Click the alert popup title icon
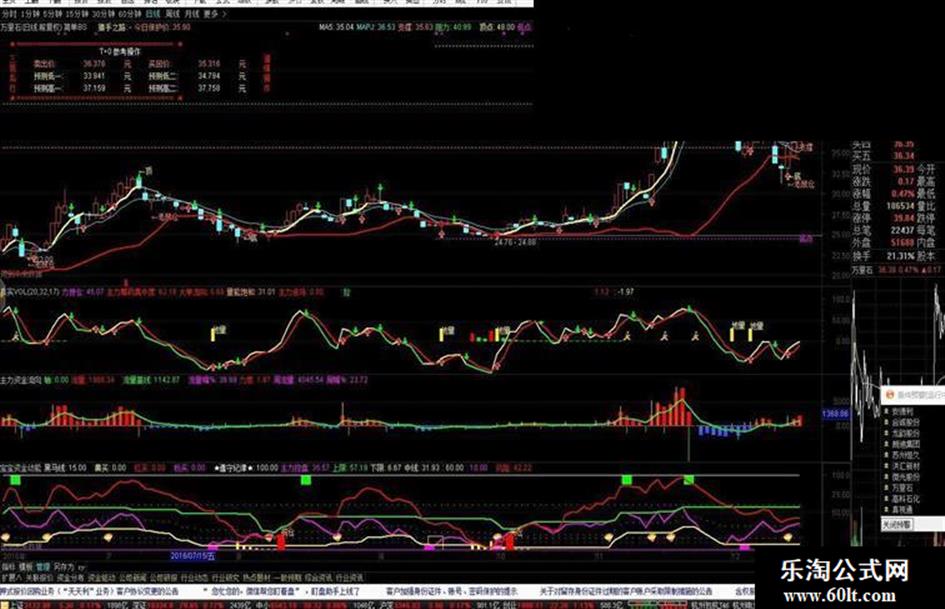This screenshot has width=945, height=609. pyautogui.click(x=890, y=396)
